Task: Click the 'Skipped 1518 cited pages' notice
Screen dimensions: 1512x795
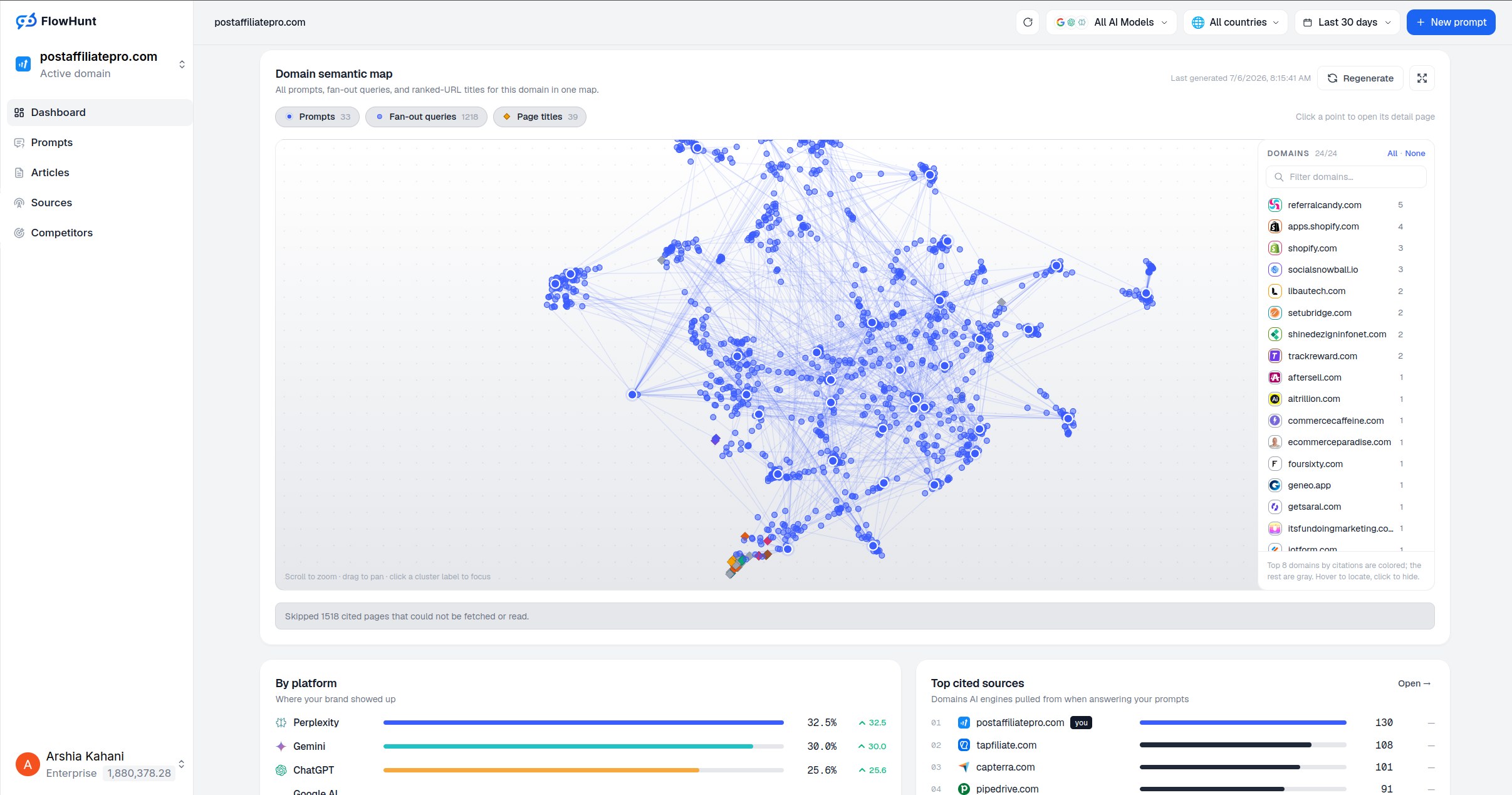Action: [855, 616]
